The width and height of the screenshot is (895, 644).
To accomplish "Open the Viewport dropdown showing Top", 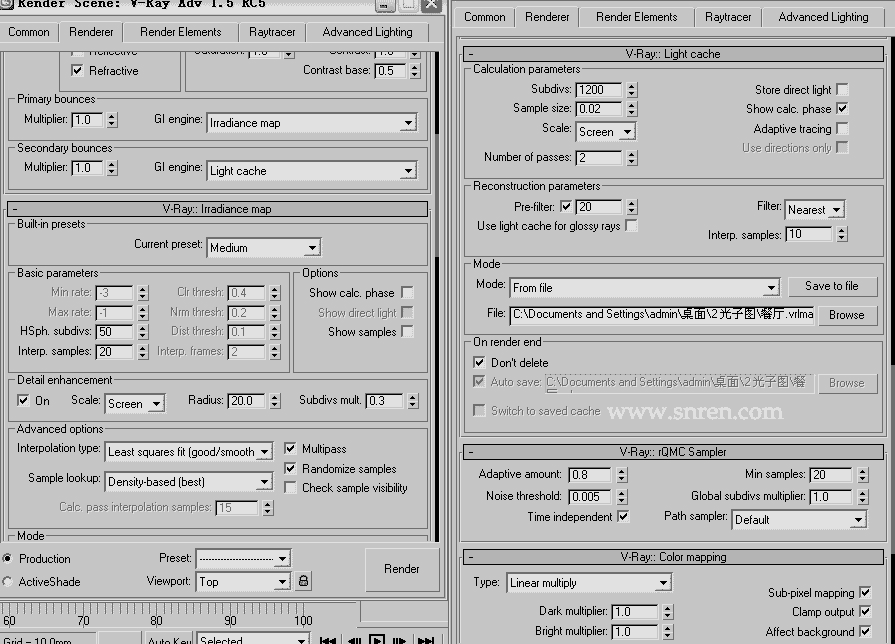I will coord(244,582).
